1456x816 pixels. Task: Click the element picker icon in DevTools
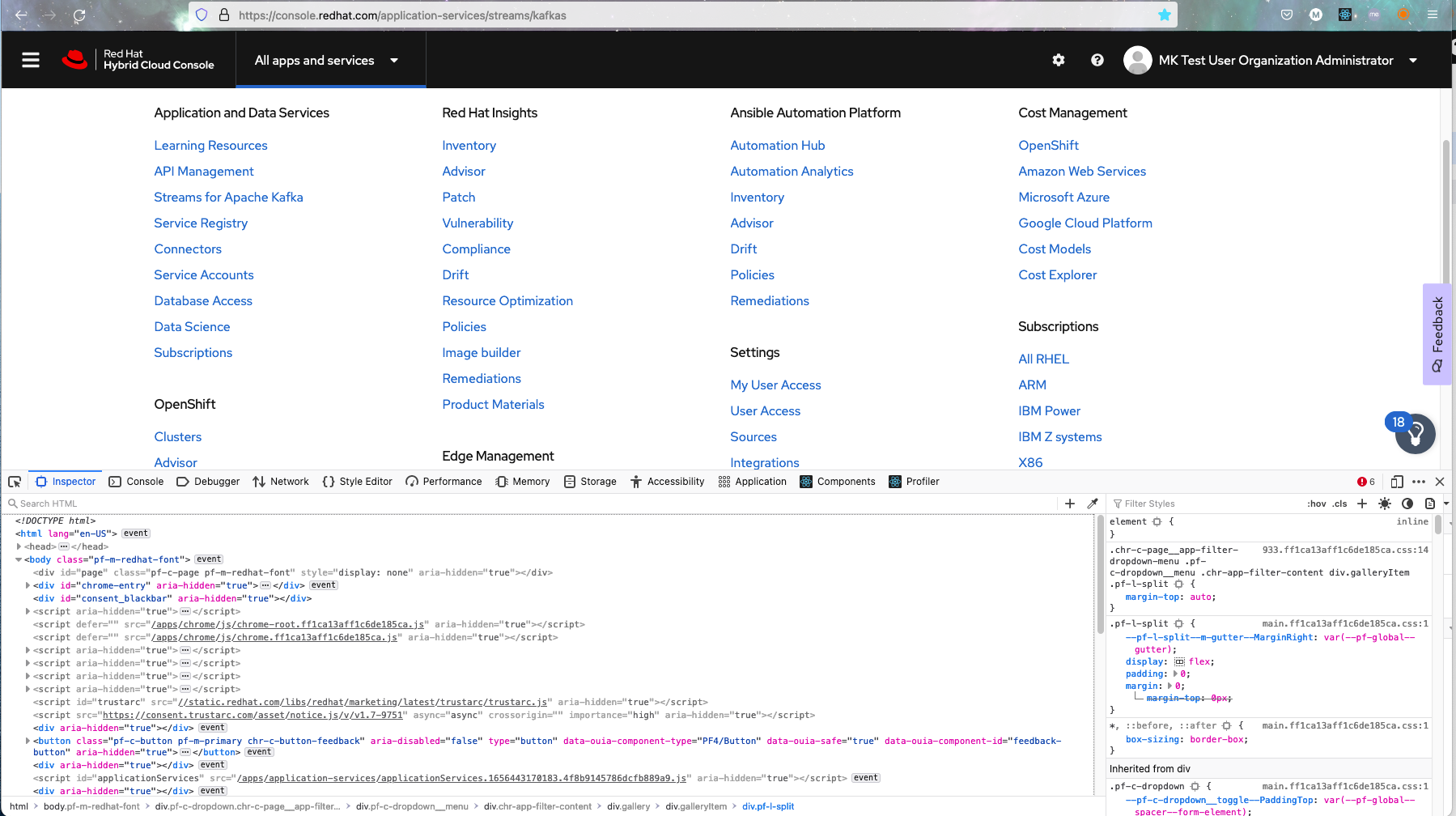click(15, 482)
